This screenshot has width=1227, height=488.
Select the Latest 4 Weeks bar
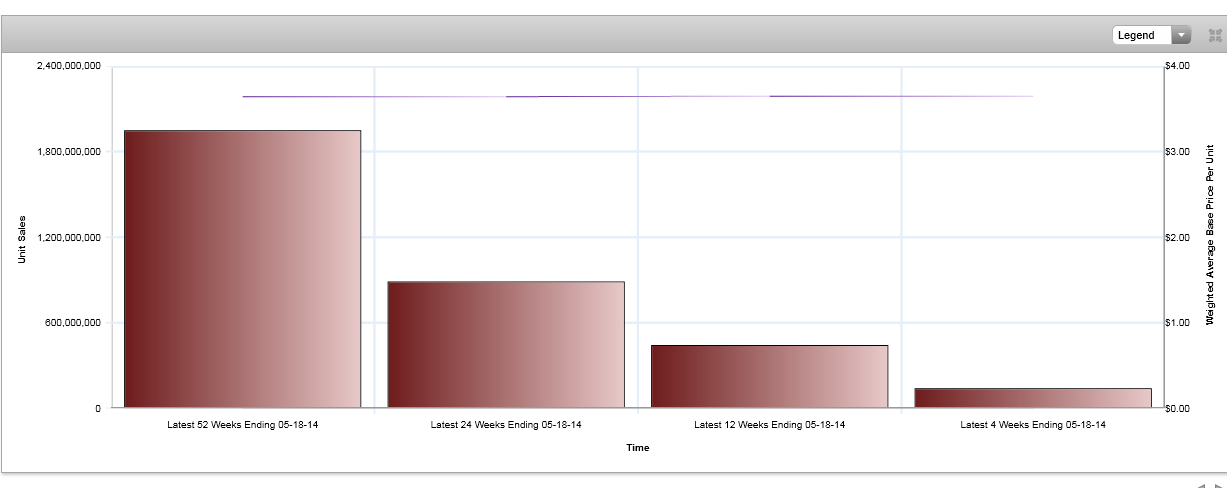[x=1032, y=398]
